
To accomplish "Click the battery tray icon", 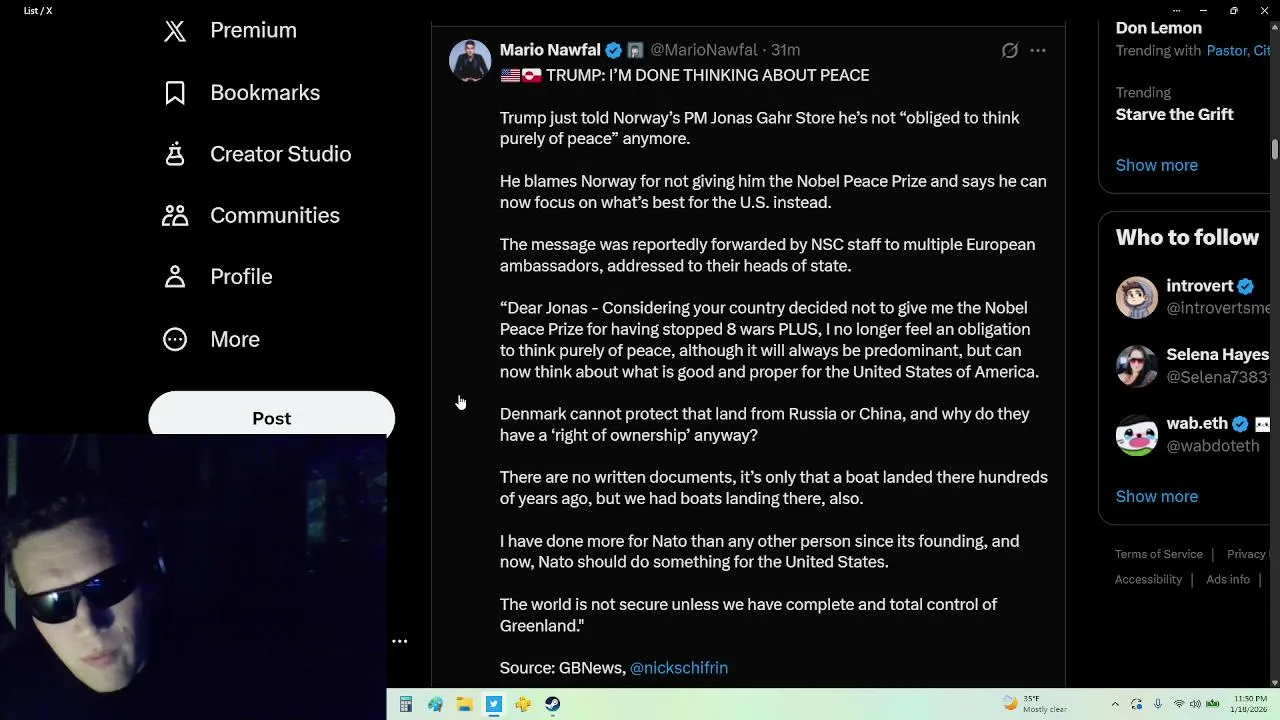I will [1213, 704].
